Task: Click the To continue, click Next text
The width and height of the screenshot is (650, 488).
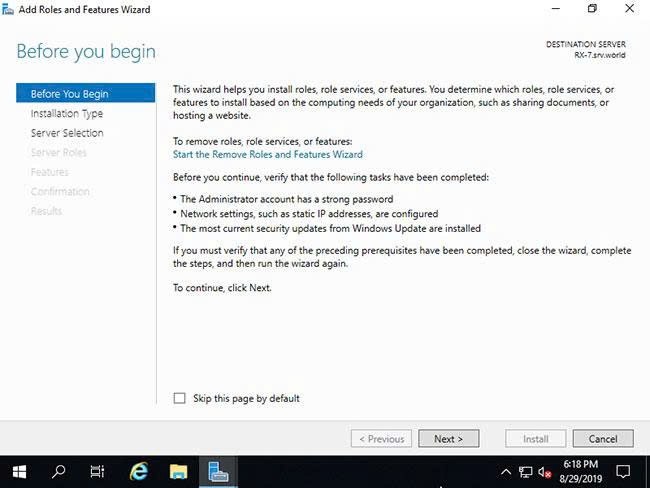Action: click(222, 288)
